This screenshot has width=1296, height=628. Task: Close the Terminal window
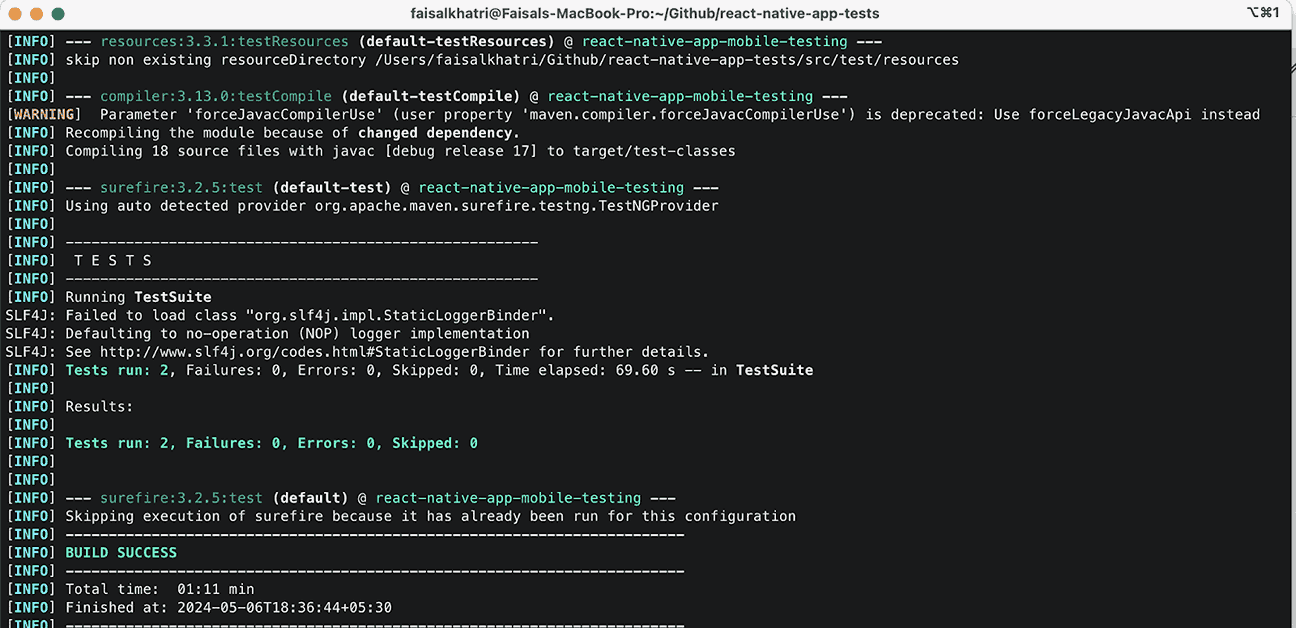coord(14,14)
